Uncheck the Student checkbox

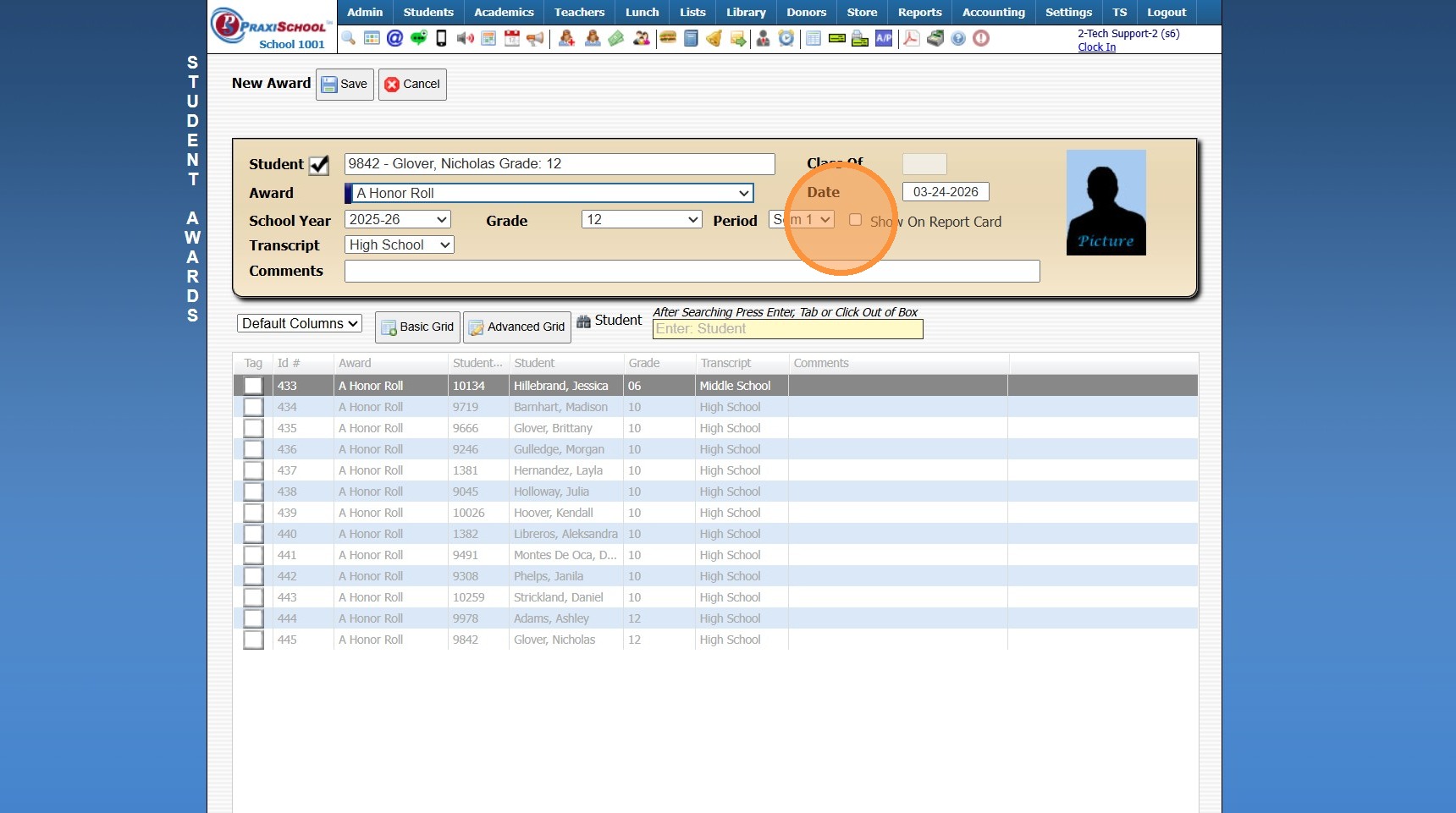click(x=319, y=165)
